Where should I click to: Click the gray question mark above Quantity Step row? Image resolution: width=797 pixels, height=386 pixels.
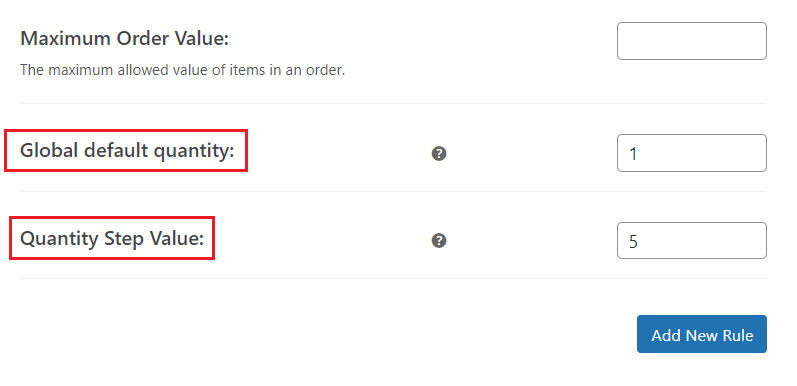click(x=439, y=154)
